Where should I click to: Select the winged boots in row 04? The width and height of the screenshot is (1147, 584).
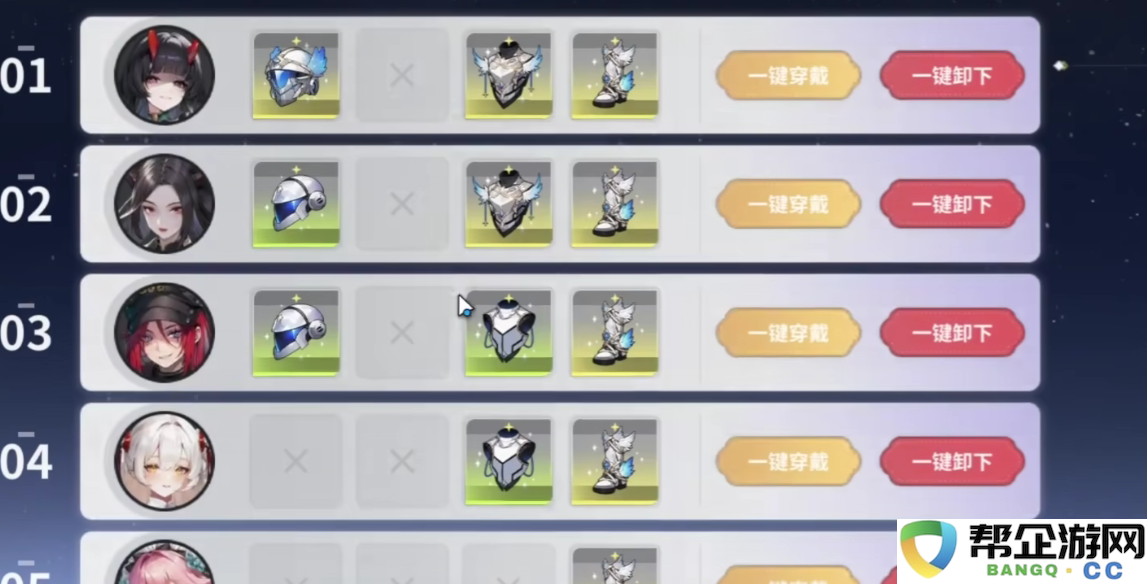click(615, 462)
